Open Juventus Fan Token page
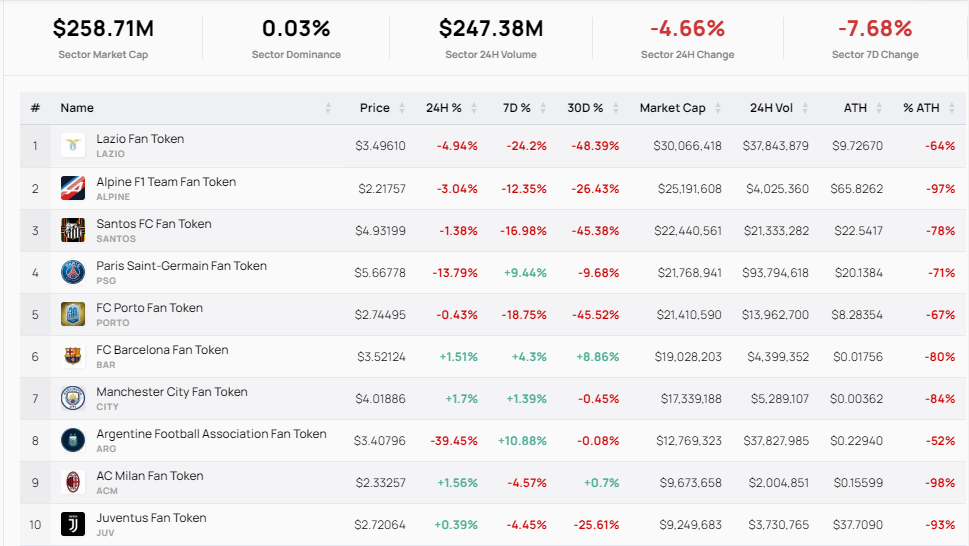The width and height of the screenshot is (969, 546). click(x=151, y=518)
